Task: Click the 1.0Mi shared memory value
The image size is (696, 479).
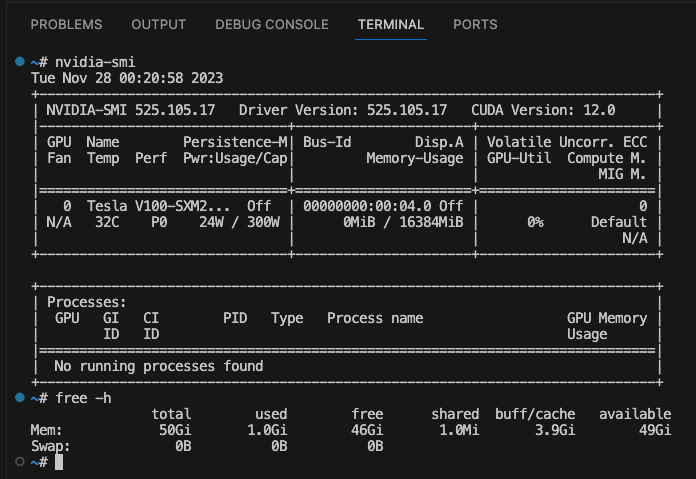Action: coord(459,430)
